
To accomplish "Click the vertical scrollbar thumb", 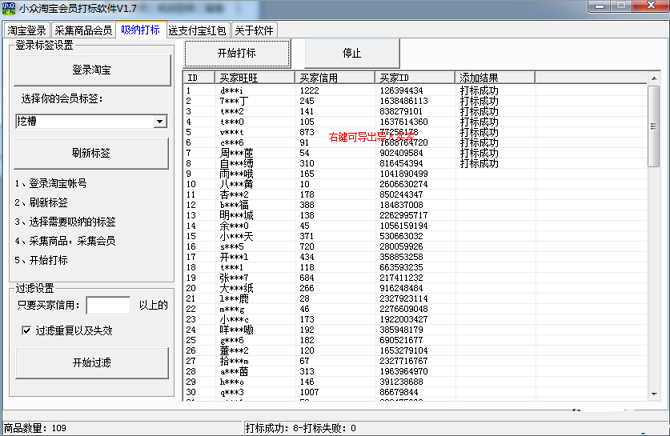I will pyautogui.click(x=654, y=126).
